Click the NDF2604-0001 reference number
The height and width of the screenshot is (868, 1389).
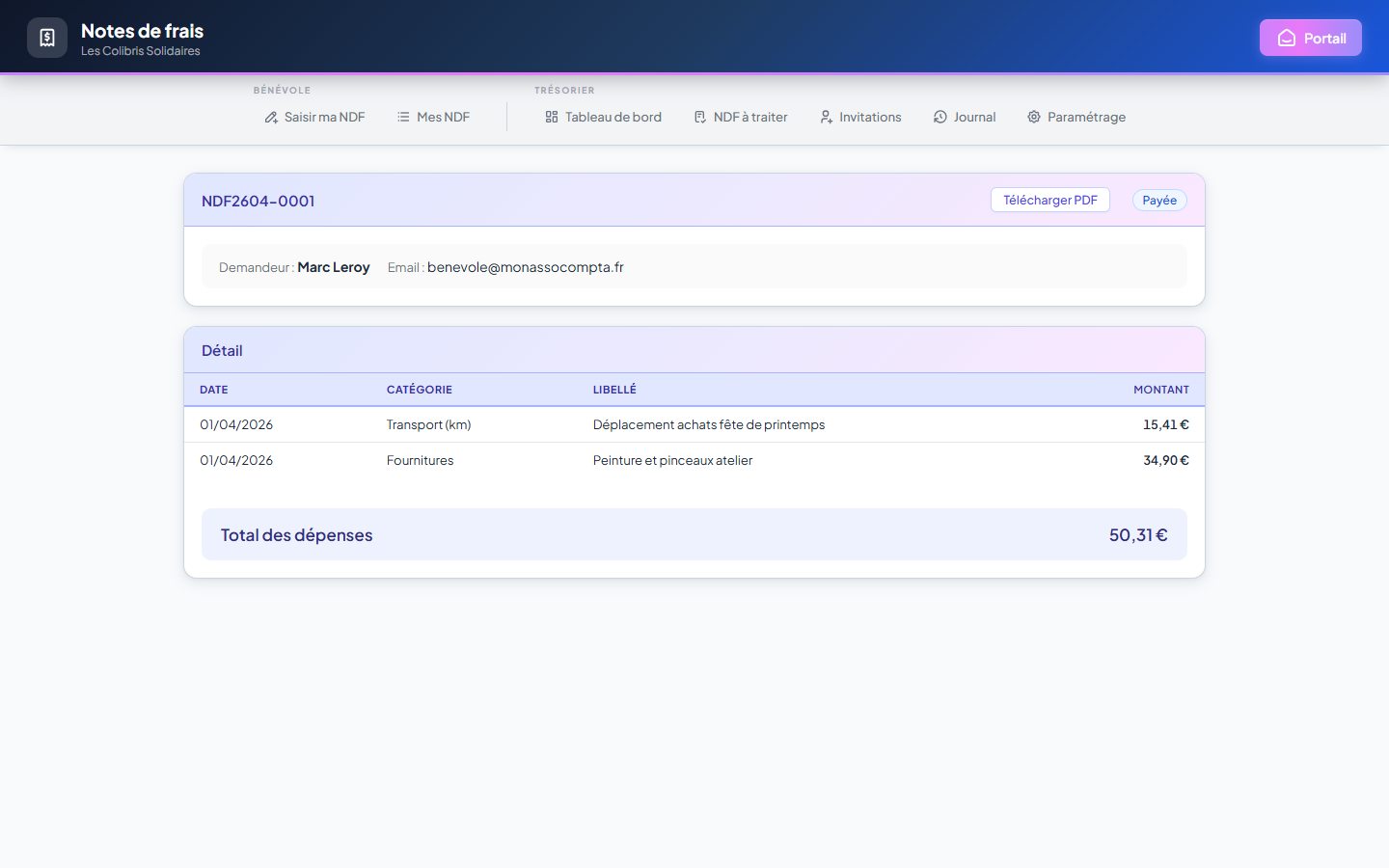(x=259, y=201)
